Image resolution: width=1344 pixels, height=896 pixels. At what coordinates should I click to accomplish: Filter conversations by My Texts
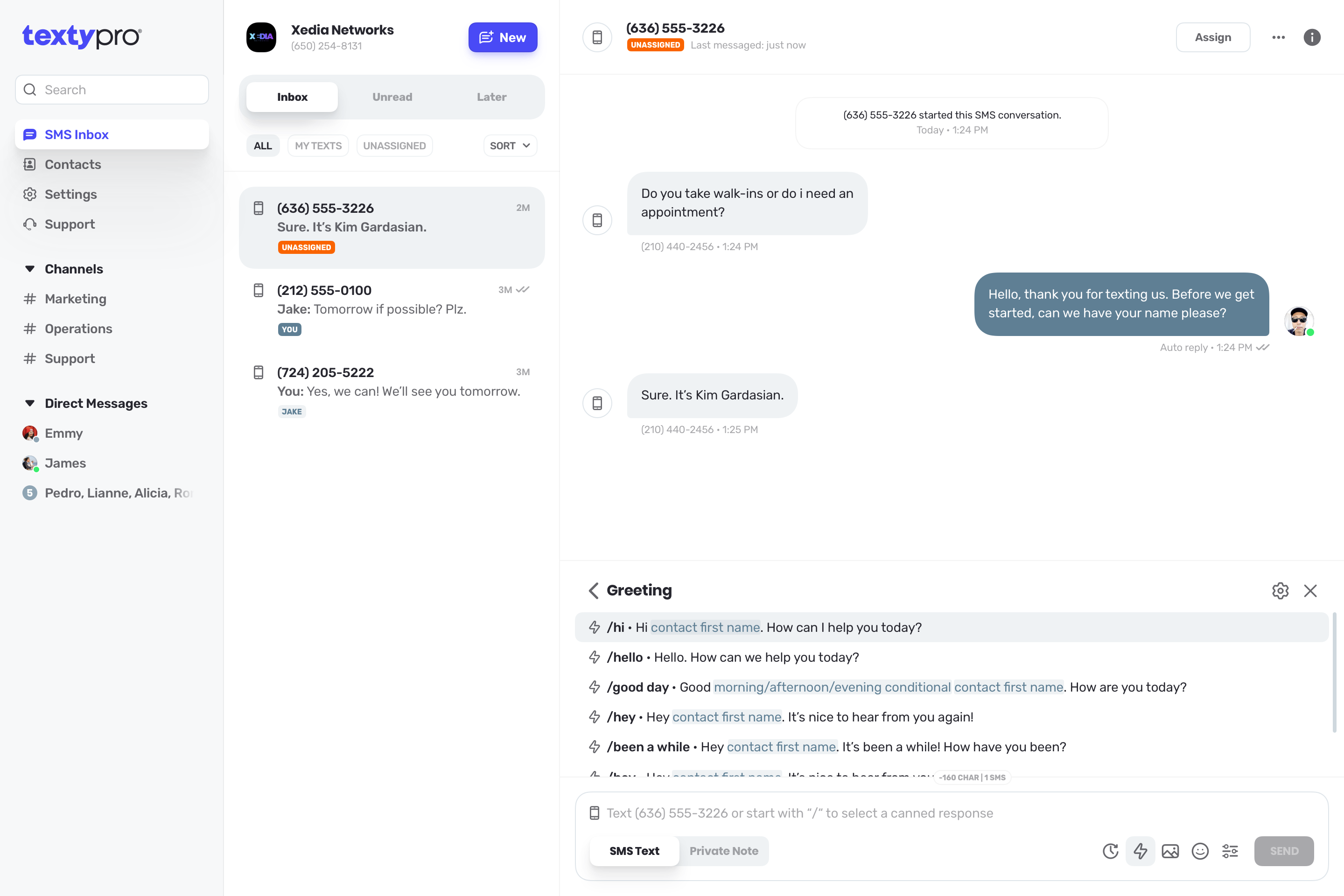(318, 146)
